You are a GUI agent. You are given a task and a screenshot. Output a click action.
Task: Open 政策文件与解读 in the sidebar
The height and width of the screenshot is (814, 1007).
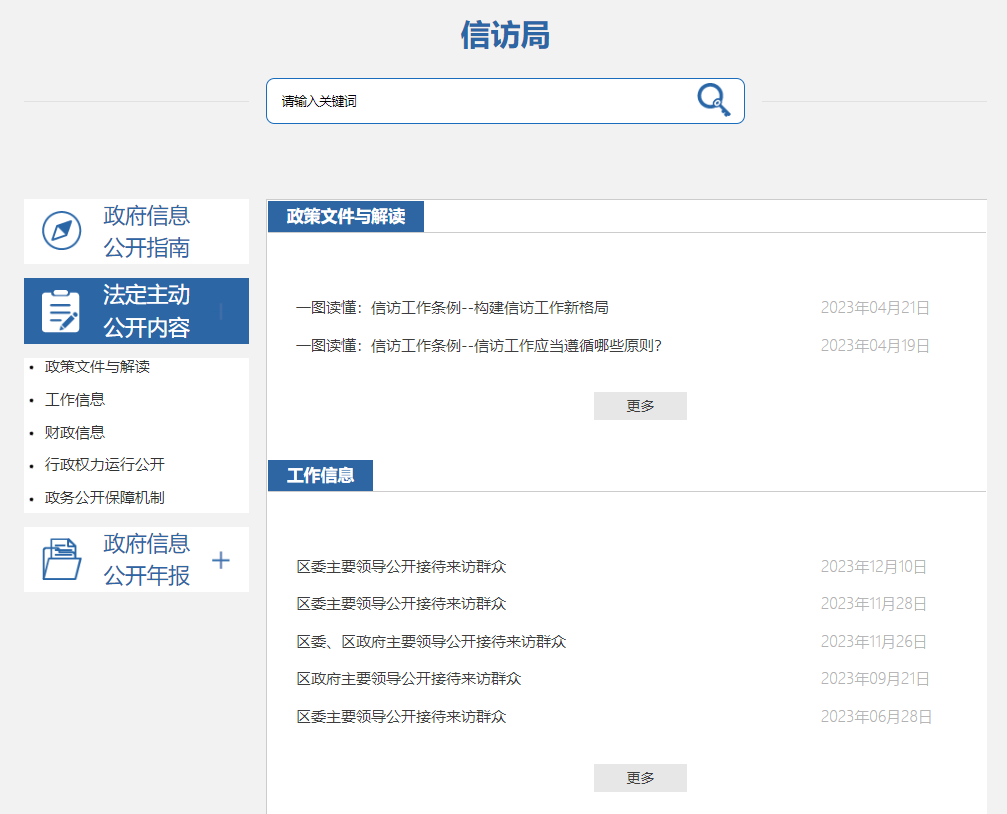tap(97, 367)
